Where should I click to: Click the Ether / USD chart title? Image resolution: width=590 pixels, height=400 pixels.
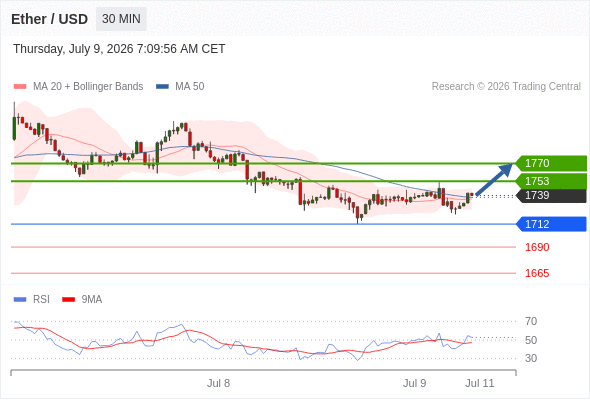49,19
